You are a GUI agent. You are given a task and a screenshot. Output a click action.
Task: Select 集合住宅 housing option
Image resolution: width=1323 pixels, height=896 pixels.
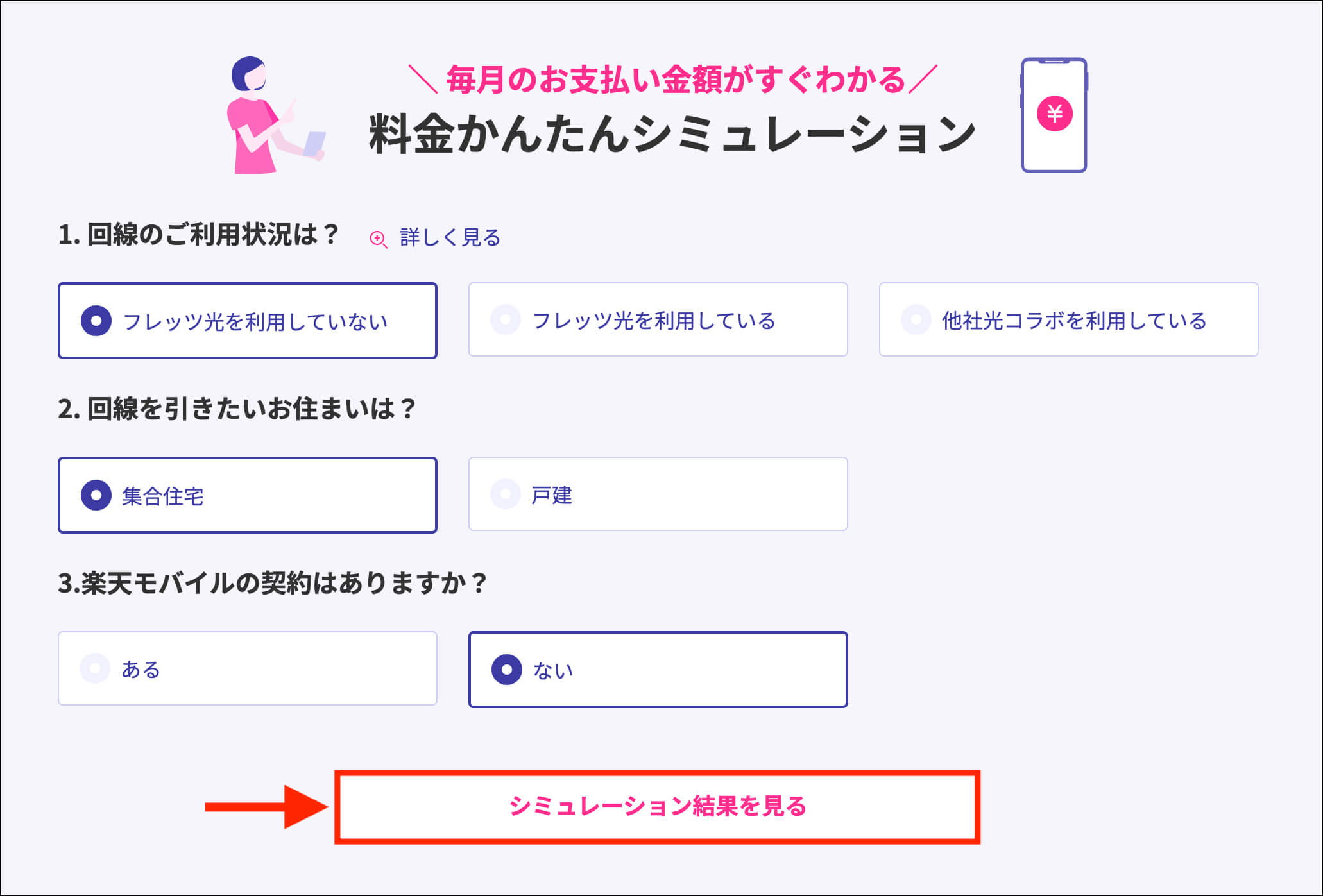[248, 495]
